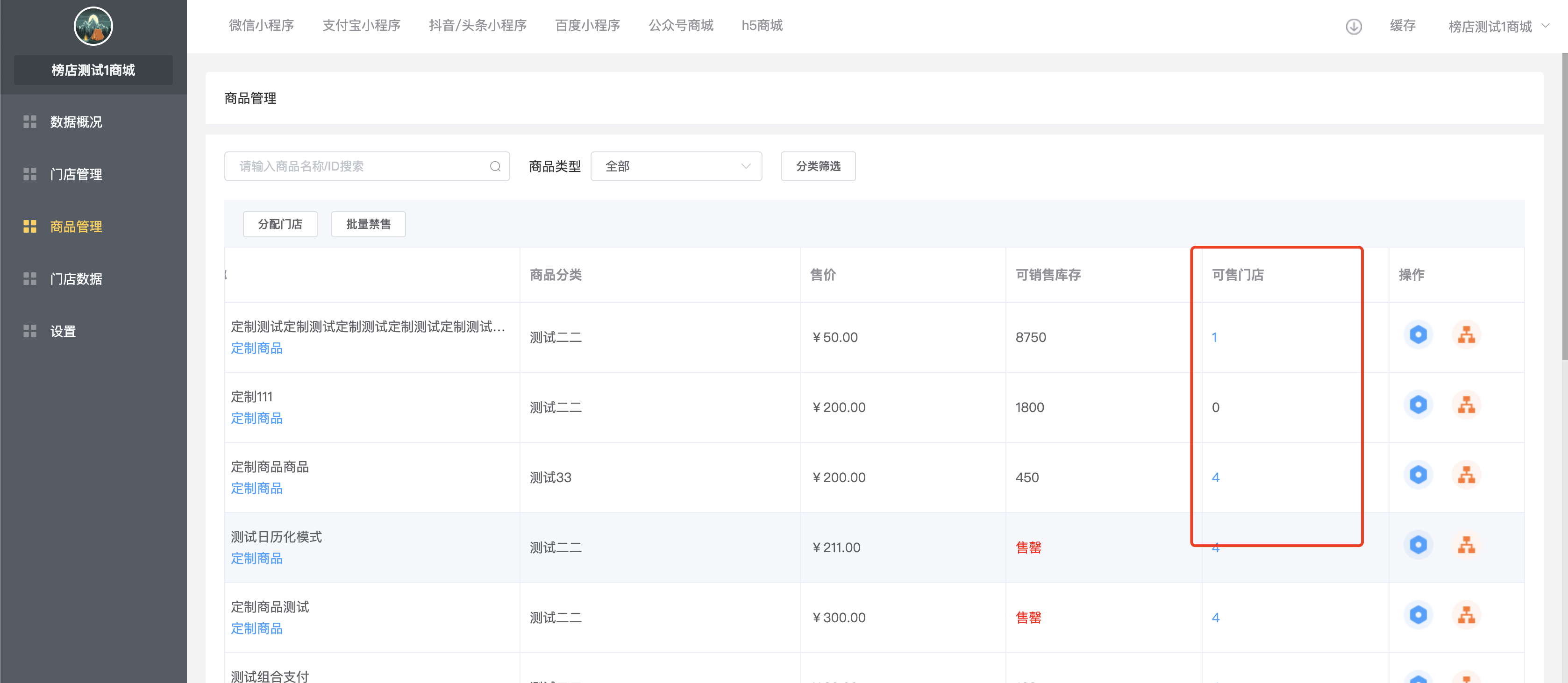This screenshot has height=683, width=1568.
Task: Switch to the h5商城 tab
Action: pos(762,26)
